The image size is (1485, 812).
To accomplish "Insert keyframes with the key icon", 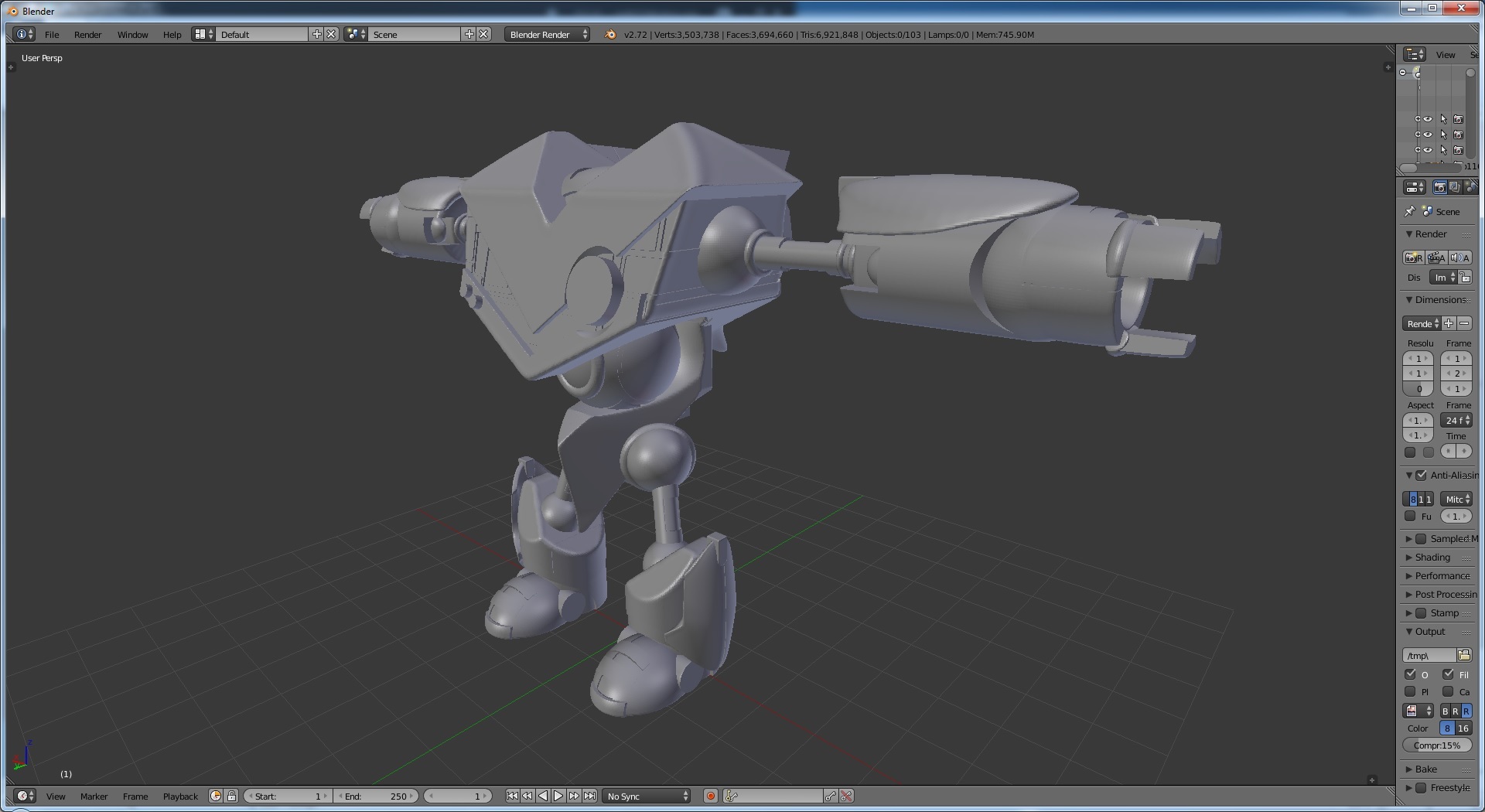I will 831,796.
